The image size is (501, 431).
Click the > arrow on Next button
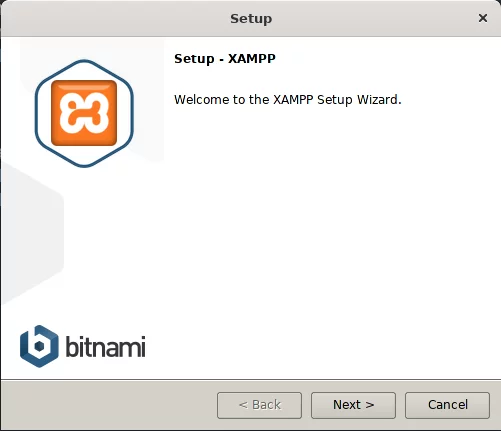369,405
